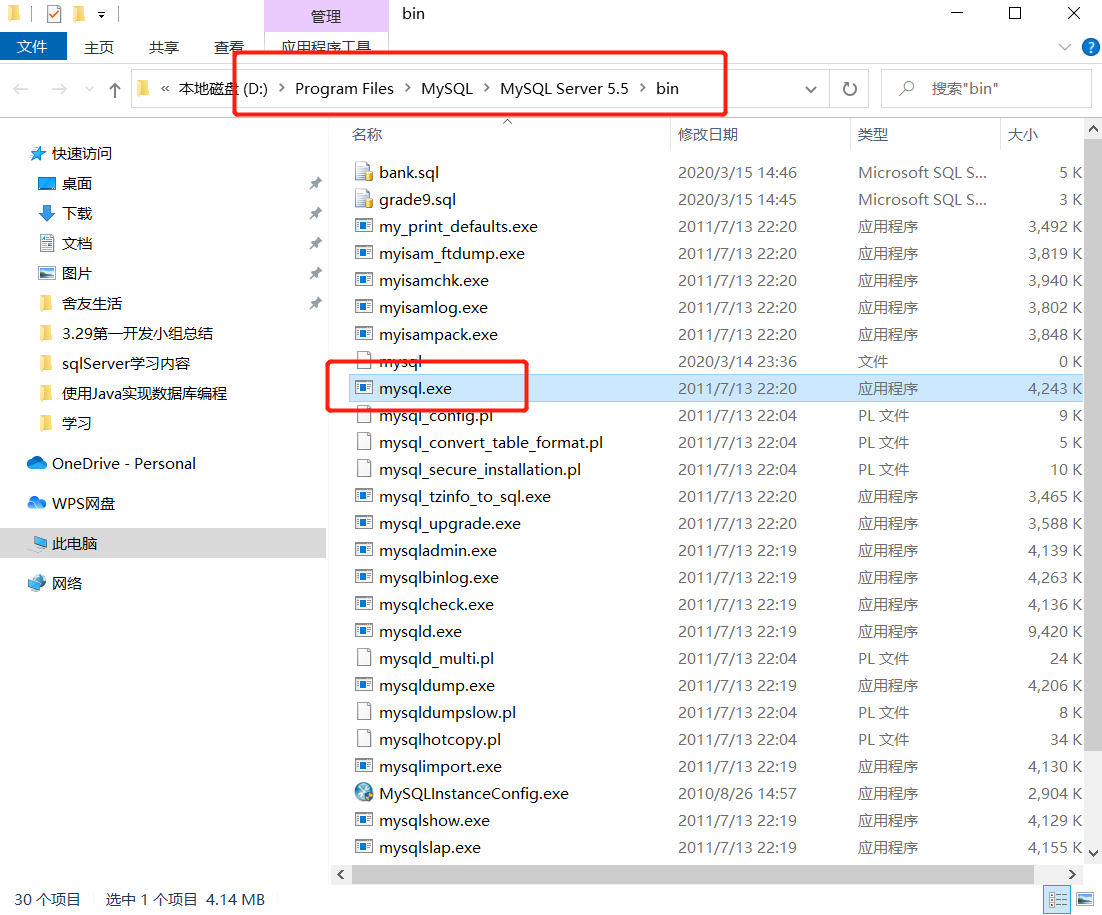Select mysqlhotcopy.pl file
This screenshot has width=1102, height=915.
click(440, 739)
